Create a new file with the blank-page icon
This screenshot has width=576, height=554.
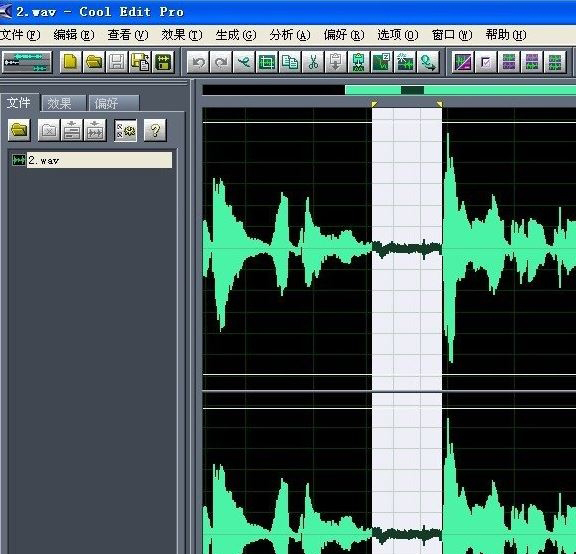[x=70, y=62]
